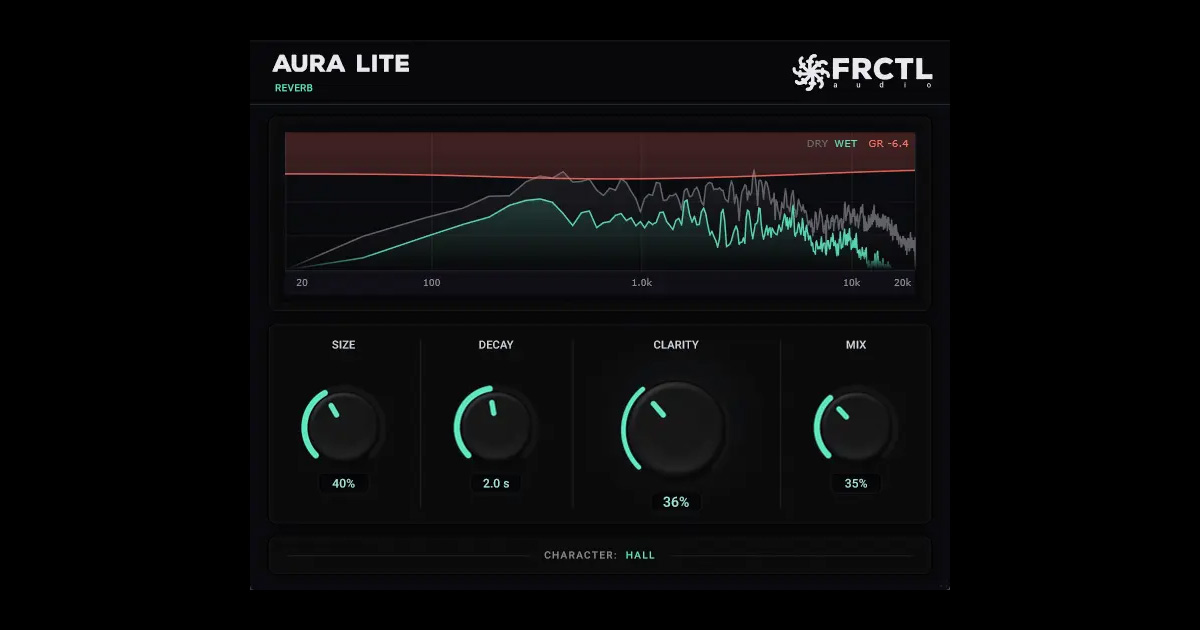1200x630 pixels.
Task: Click the GR -6.4 readout
Action: pyautogui.click(x=888, y=144)
